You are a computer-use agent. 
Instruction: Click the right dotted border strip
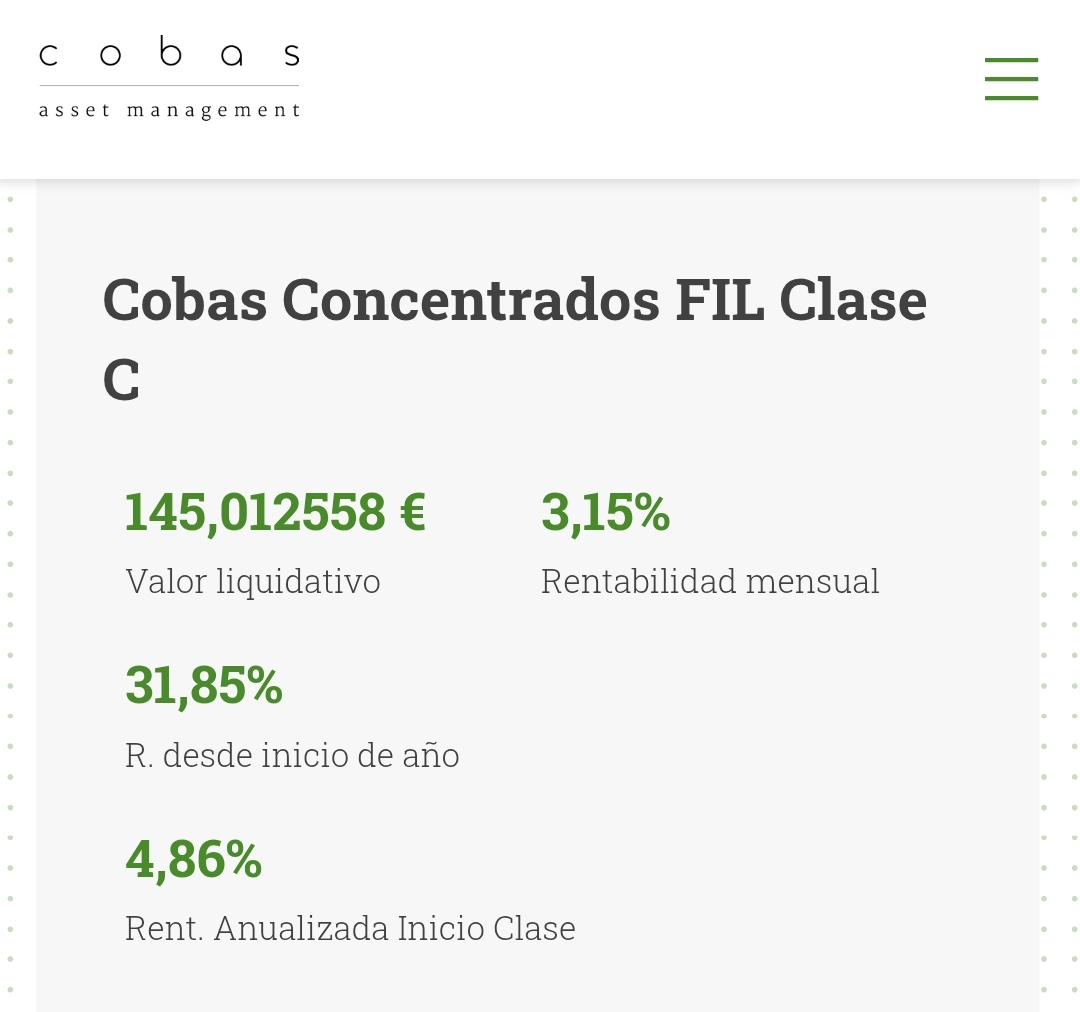pos(1058,600)
